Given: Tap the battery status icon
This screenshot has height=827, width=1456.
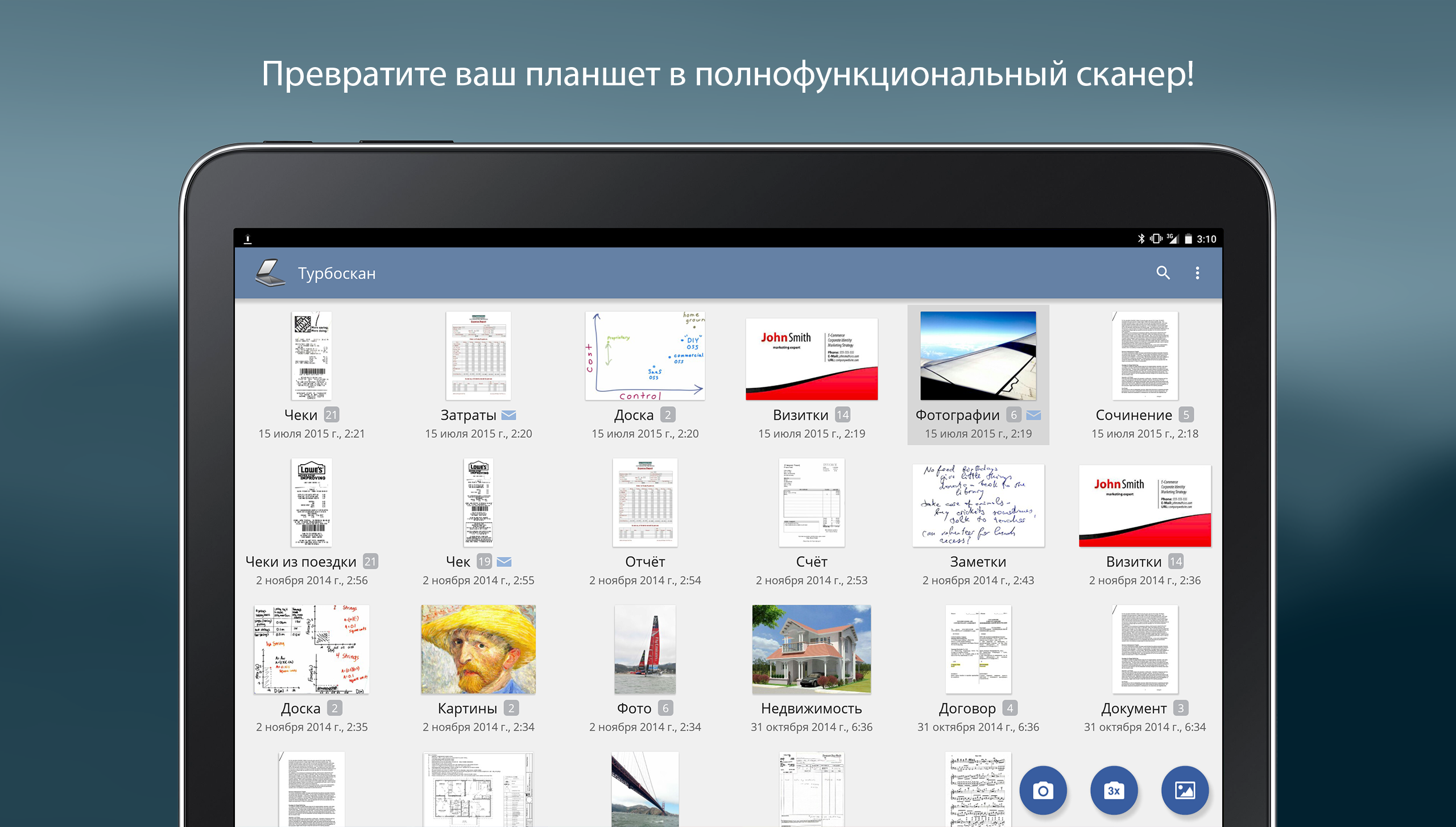Looking at the screenshot, I should coord(1188,239).
